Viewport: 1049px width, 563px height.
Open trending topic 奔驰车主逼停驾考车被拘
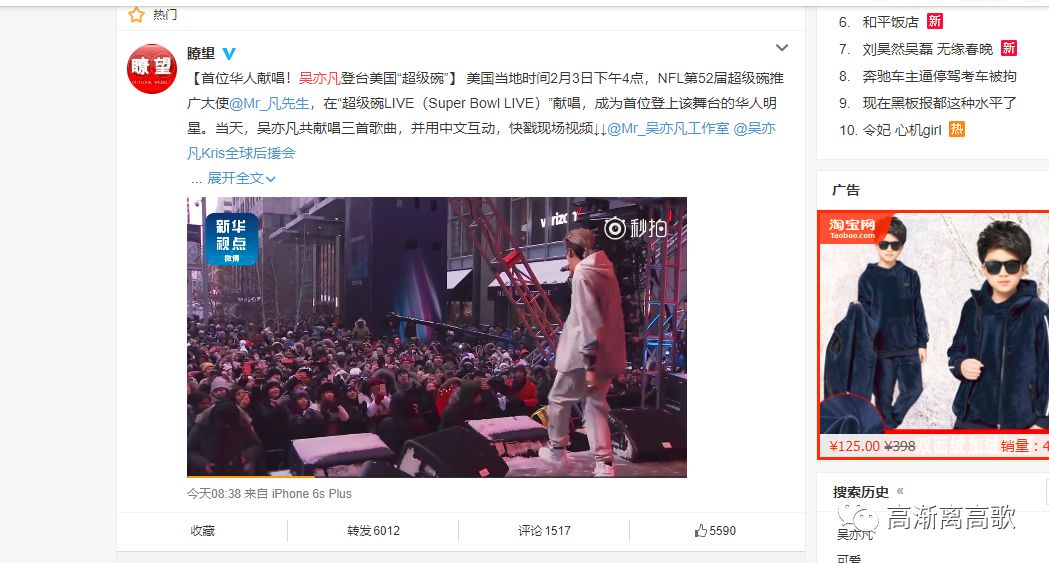tap(939, 76)
